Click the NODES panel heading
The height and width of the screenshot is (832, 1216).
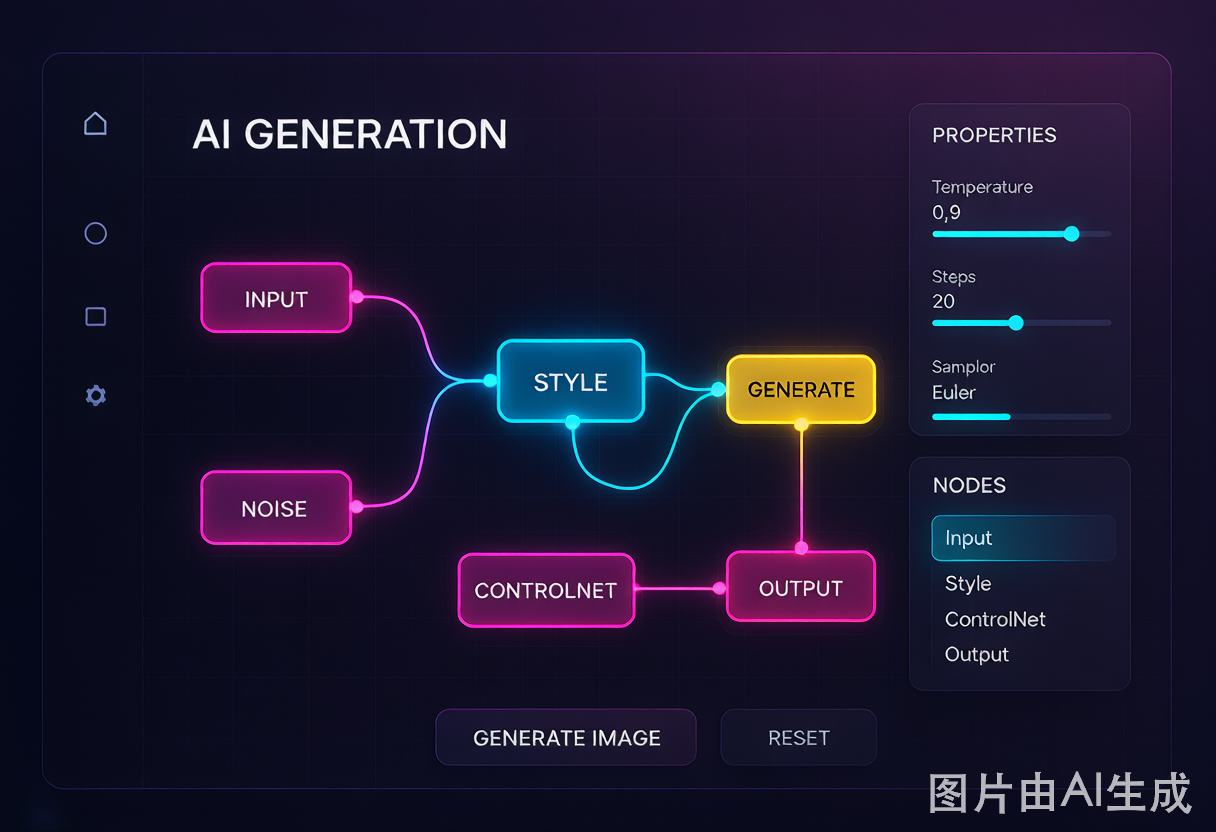click(x=969, y=485)
